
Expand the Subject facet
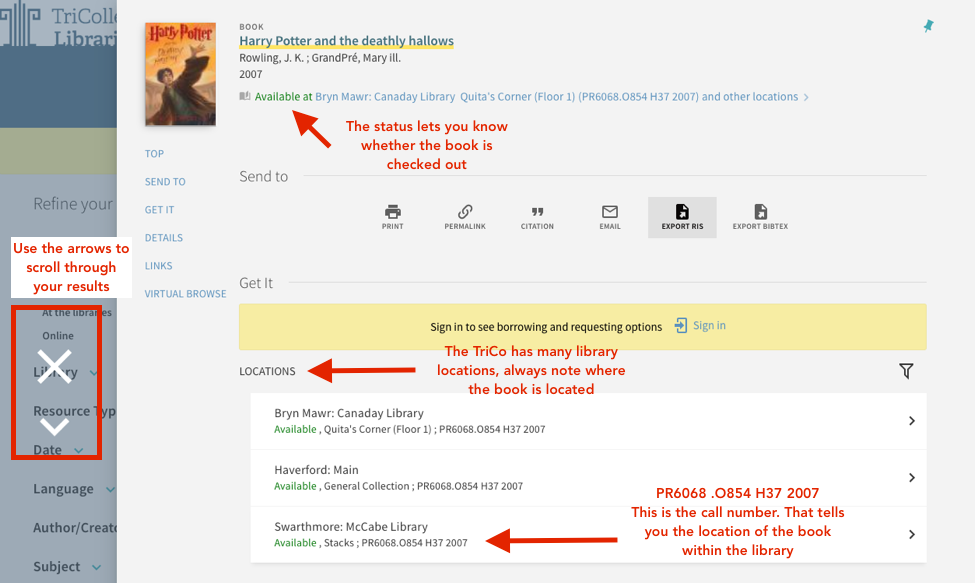(x=67, y=567)
